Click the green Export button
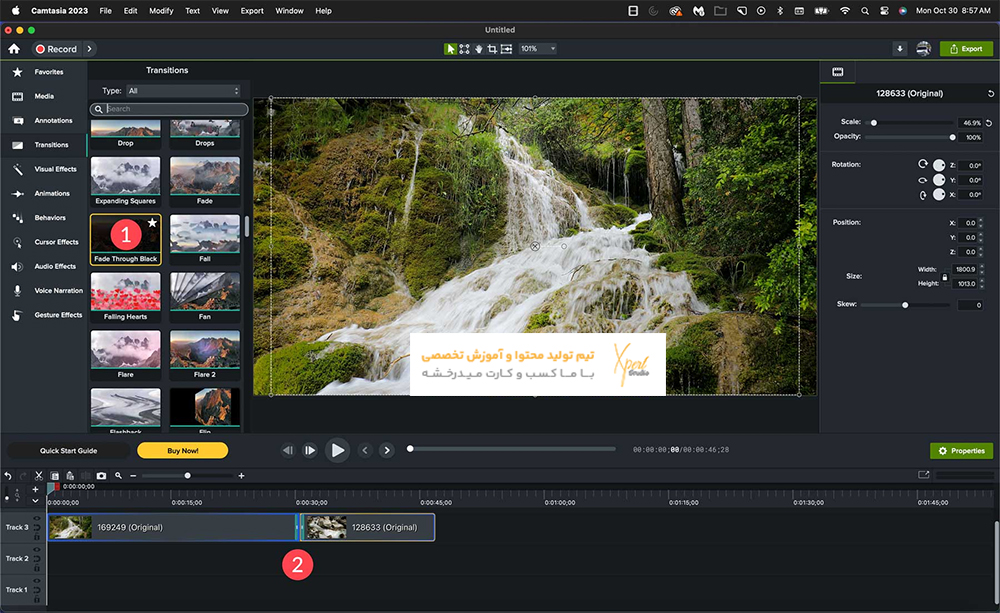This screenshot has width=1000, height=613. (966, 49)
